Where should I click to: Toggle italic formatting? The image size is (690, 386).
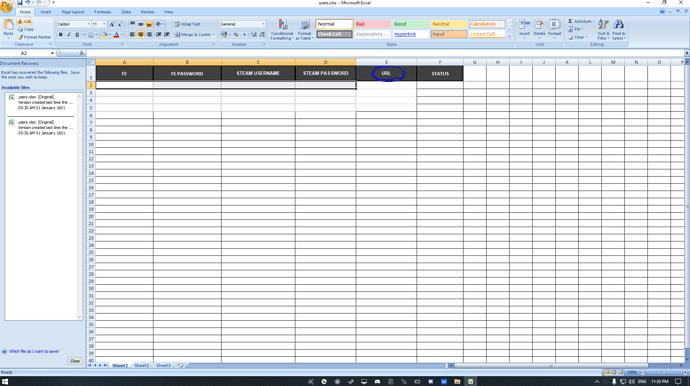tap(69, 34)
